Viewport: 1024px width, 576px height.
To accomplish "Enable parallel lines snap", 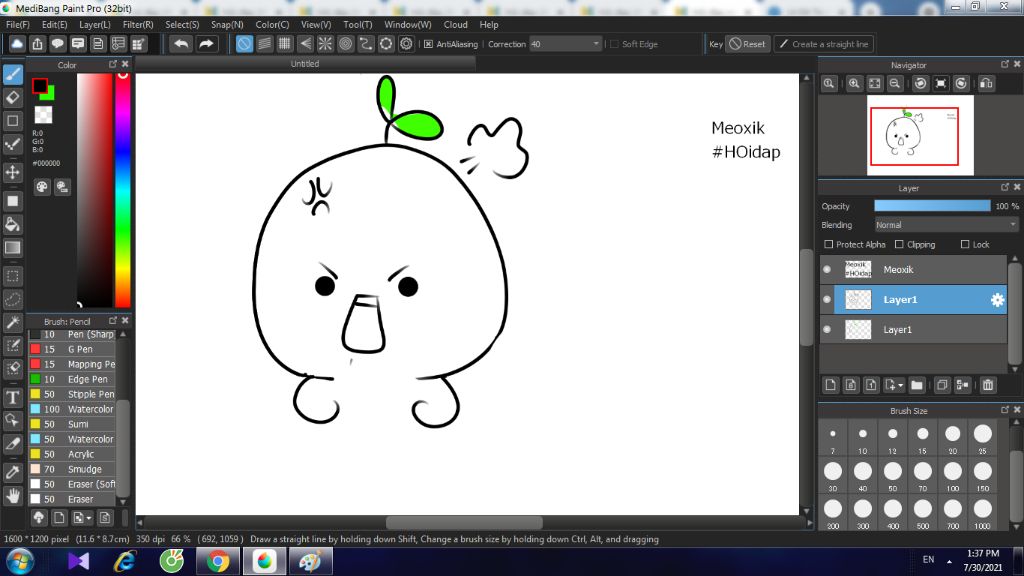I will click(264, 44).
